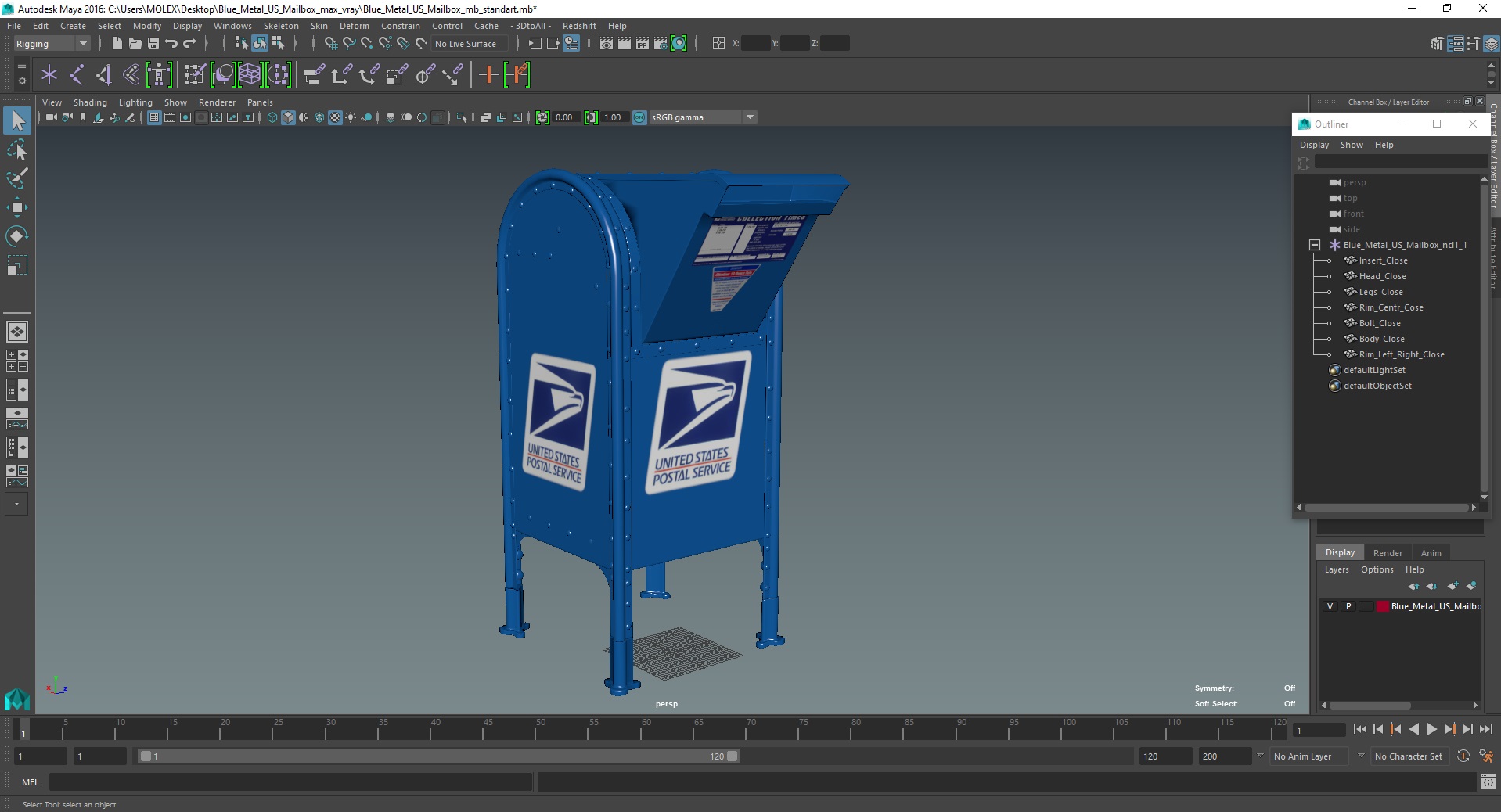The image size is (1501, 812).
Task: Toggle viewport grid display
Action: pyautogui.click(x=154, y=117)
